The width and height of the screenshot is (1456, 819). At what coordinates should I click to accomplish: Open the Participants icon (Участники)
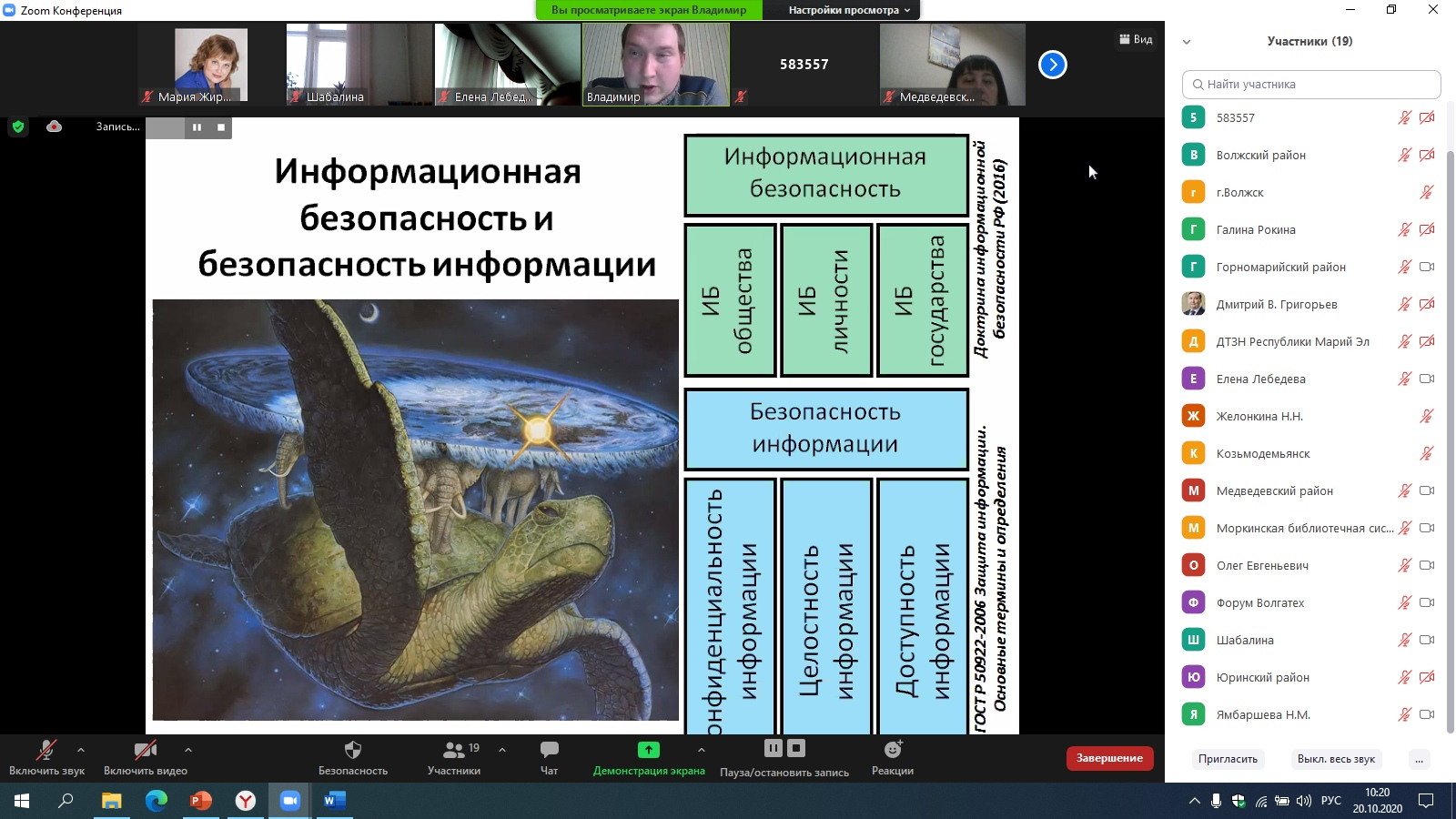[453, 750]
